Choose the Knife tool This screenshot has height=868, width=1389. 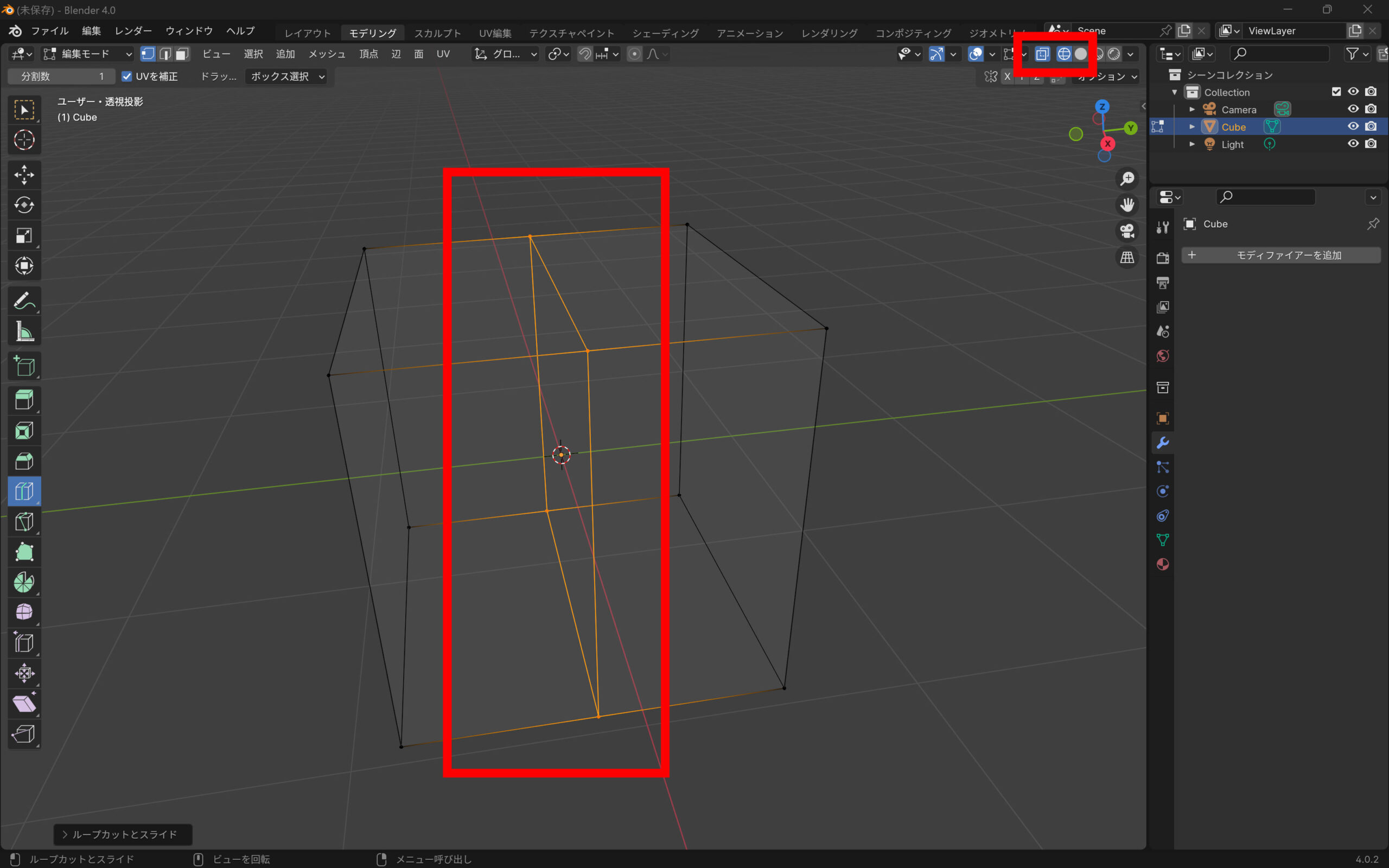click(x=24, y=522)
